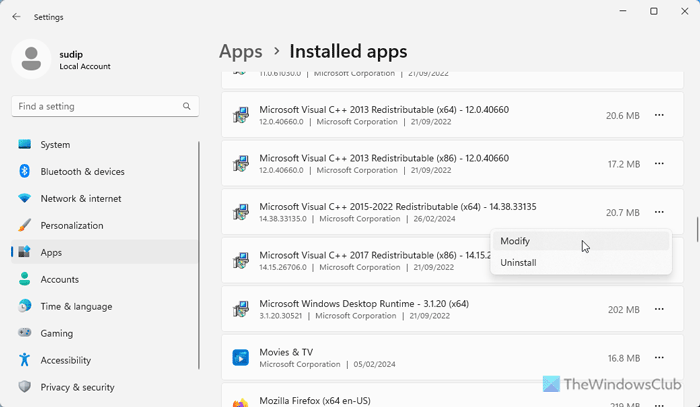Viewport: 700px width, 407px height.
Task: Click Visual C++ 2013 Redistributable (x86) title
Action: pos(384,158)
